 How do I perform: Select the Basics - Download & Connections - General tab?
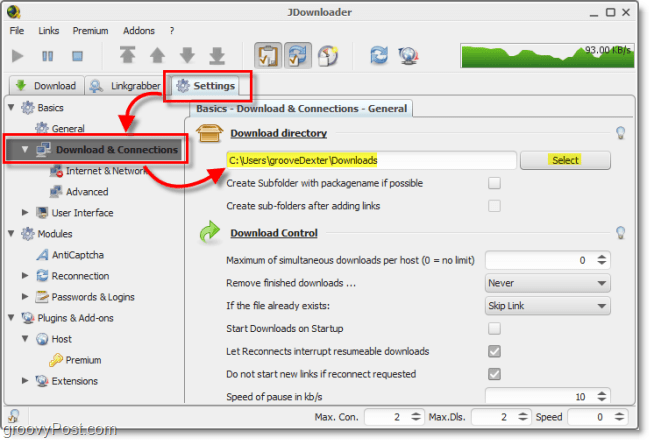pos(301,108)
